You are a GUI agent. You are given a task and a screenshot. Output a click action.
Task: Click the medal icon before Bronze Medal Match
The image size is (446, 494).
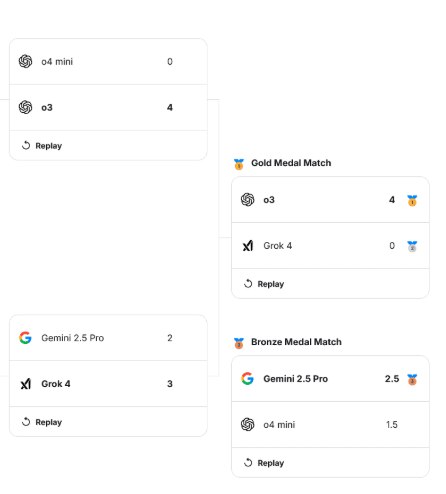pyautogui.click(x=239, y=343)
